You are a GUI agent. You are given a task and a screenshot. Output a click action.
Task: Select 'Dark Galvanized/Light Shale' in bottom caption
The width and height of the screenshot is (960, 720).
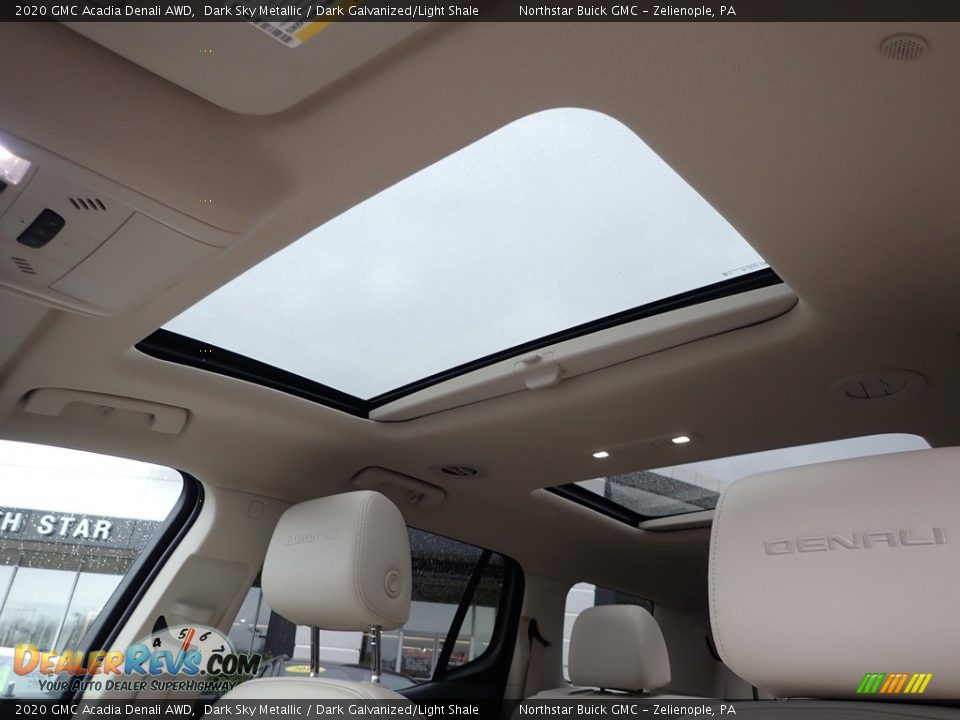tap(397, 710)
